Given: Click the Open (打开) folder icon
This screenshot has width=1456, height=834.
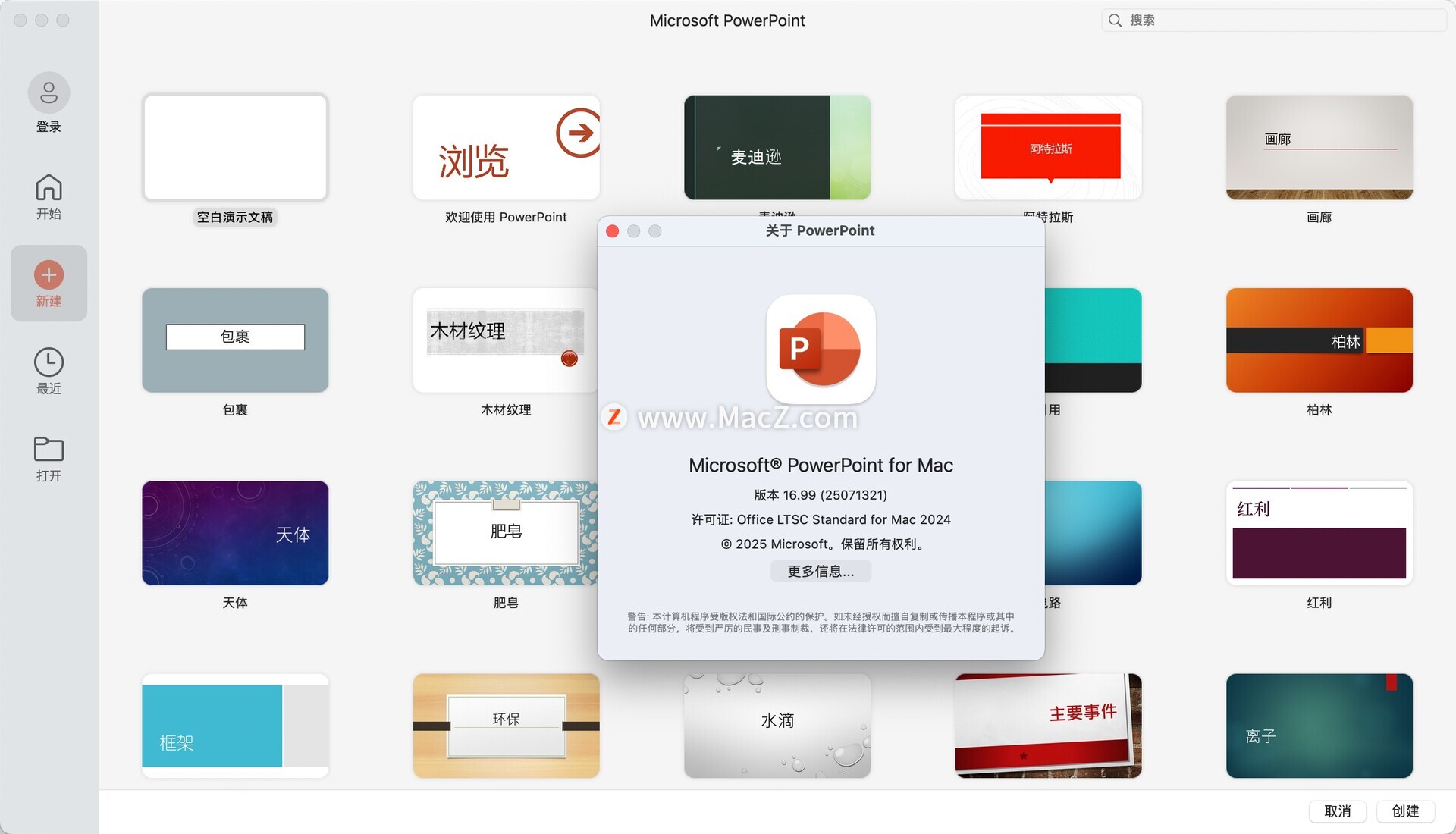Looking at the screenshot, I should [x=49, y=449].
